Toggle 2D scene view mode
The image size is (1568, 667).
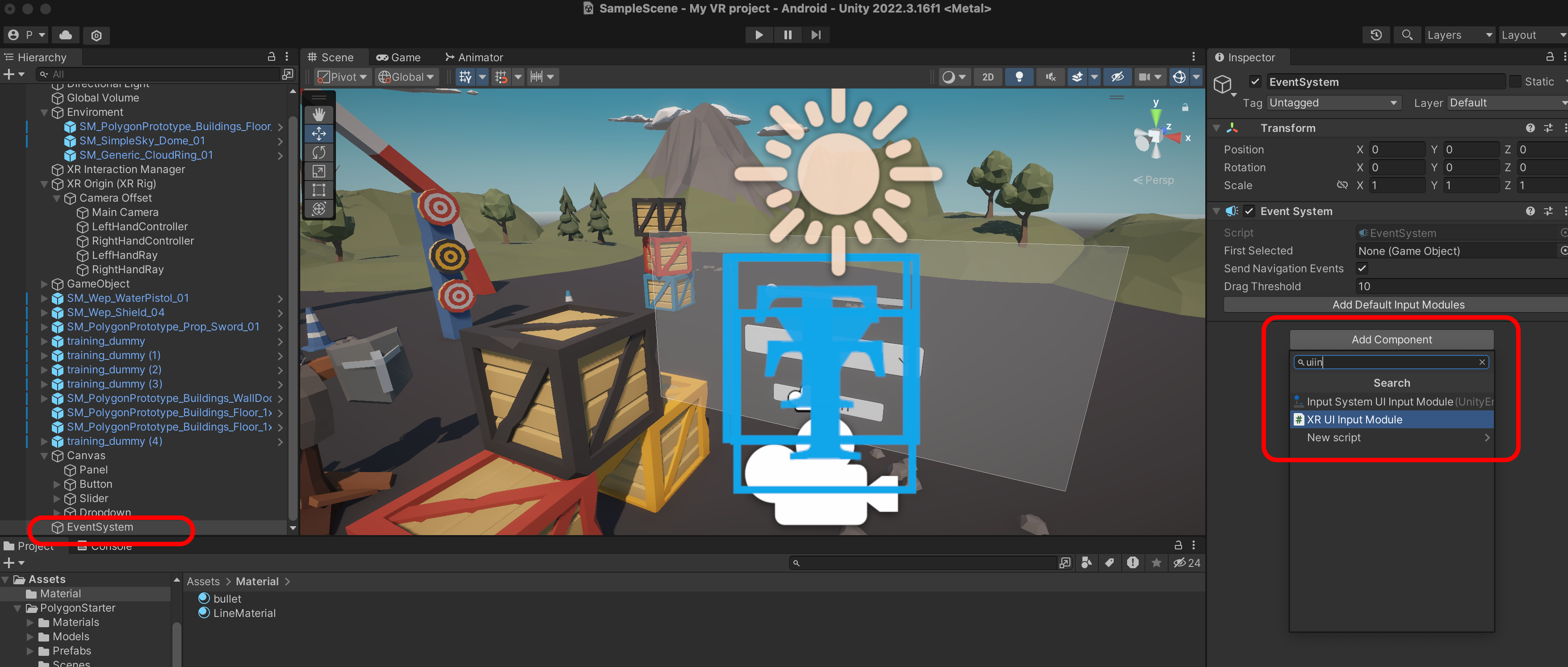[987, 77]
